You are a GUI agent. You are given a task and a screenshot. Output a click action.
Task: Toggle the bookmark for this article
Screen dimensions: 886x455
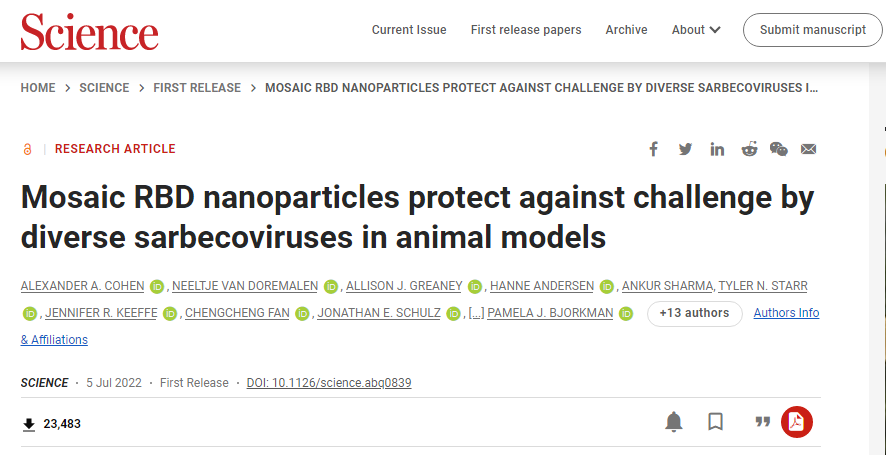pos(716,422)
